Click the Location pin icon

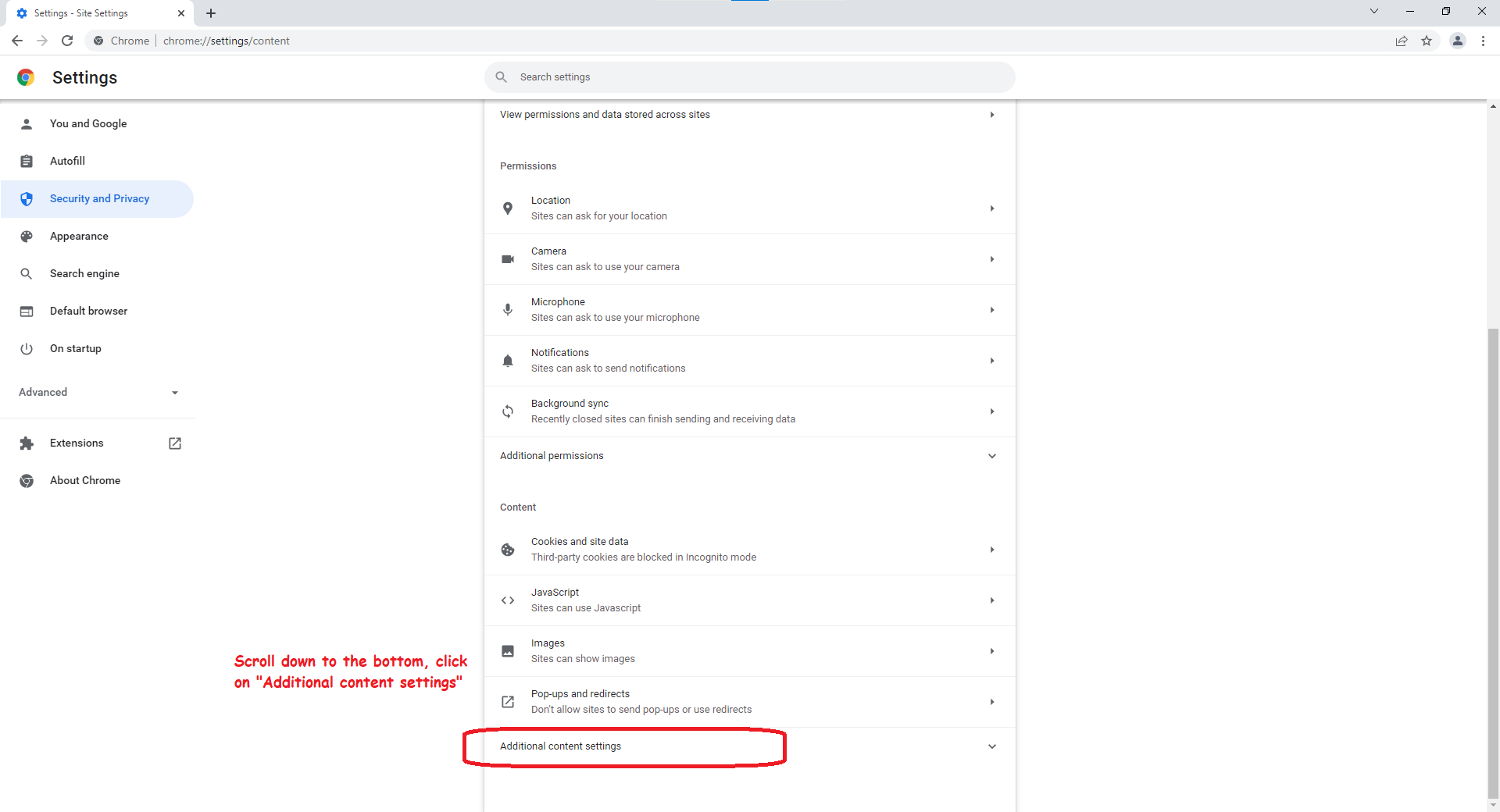click(x=508, y=208)
